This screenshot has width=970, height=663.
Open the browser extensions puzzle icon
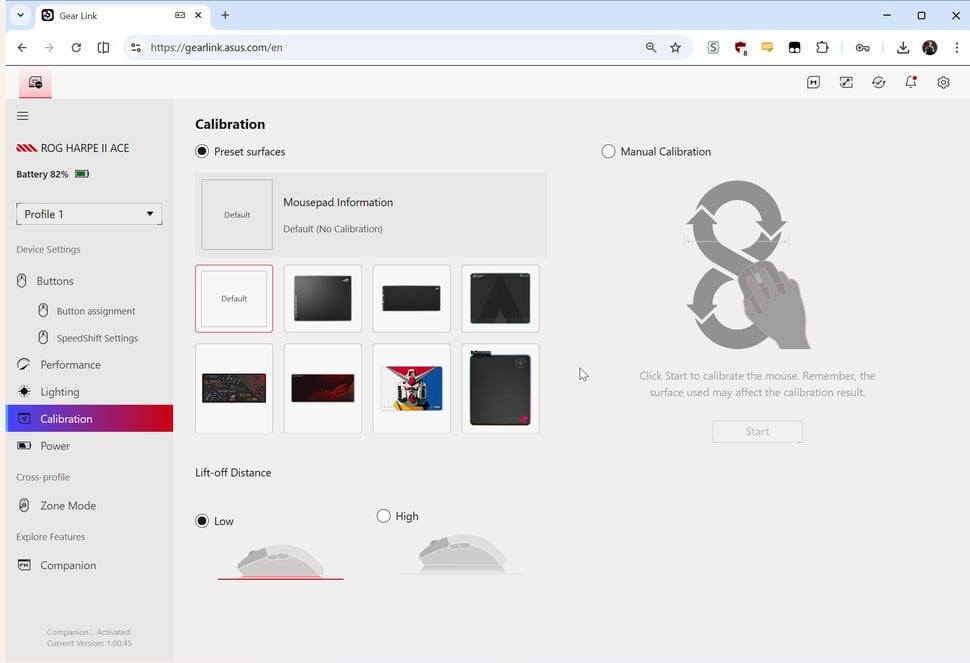click(x=822, y=47)
